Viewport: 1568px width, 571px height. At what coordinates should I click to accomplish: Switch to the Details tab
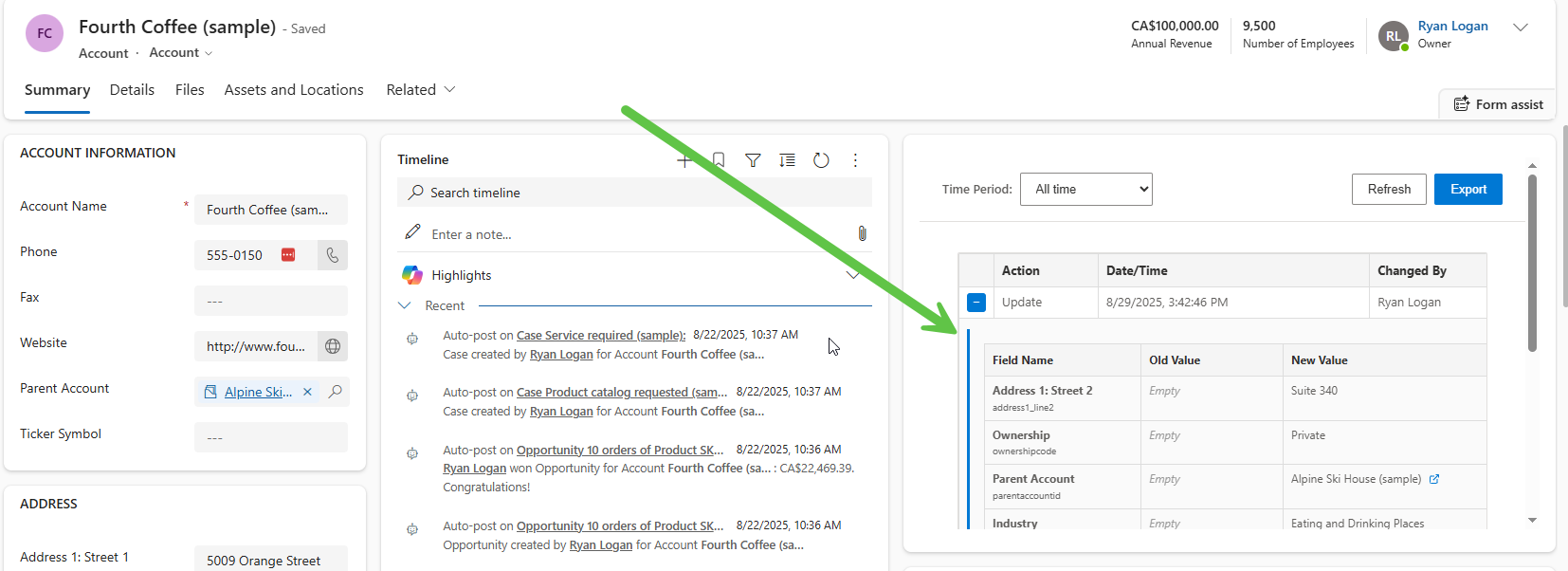tap(132, 90)
